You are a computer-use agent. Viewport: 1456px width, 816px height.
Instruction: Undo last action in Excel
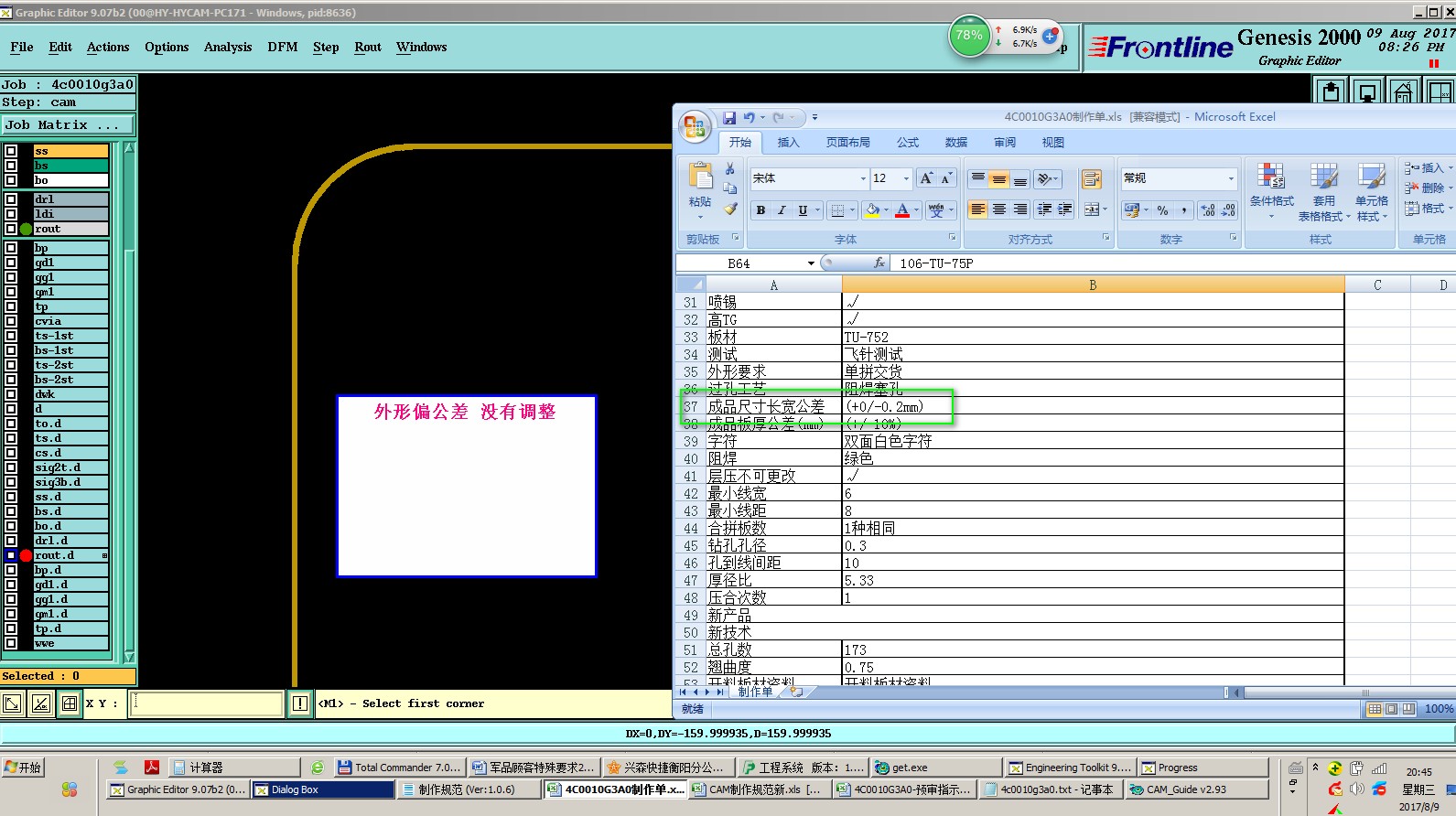(x=750, y=117)
